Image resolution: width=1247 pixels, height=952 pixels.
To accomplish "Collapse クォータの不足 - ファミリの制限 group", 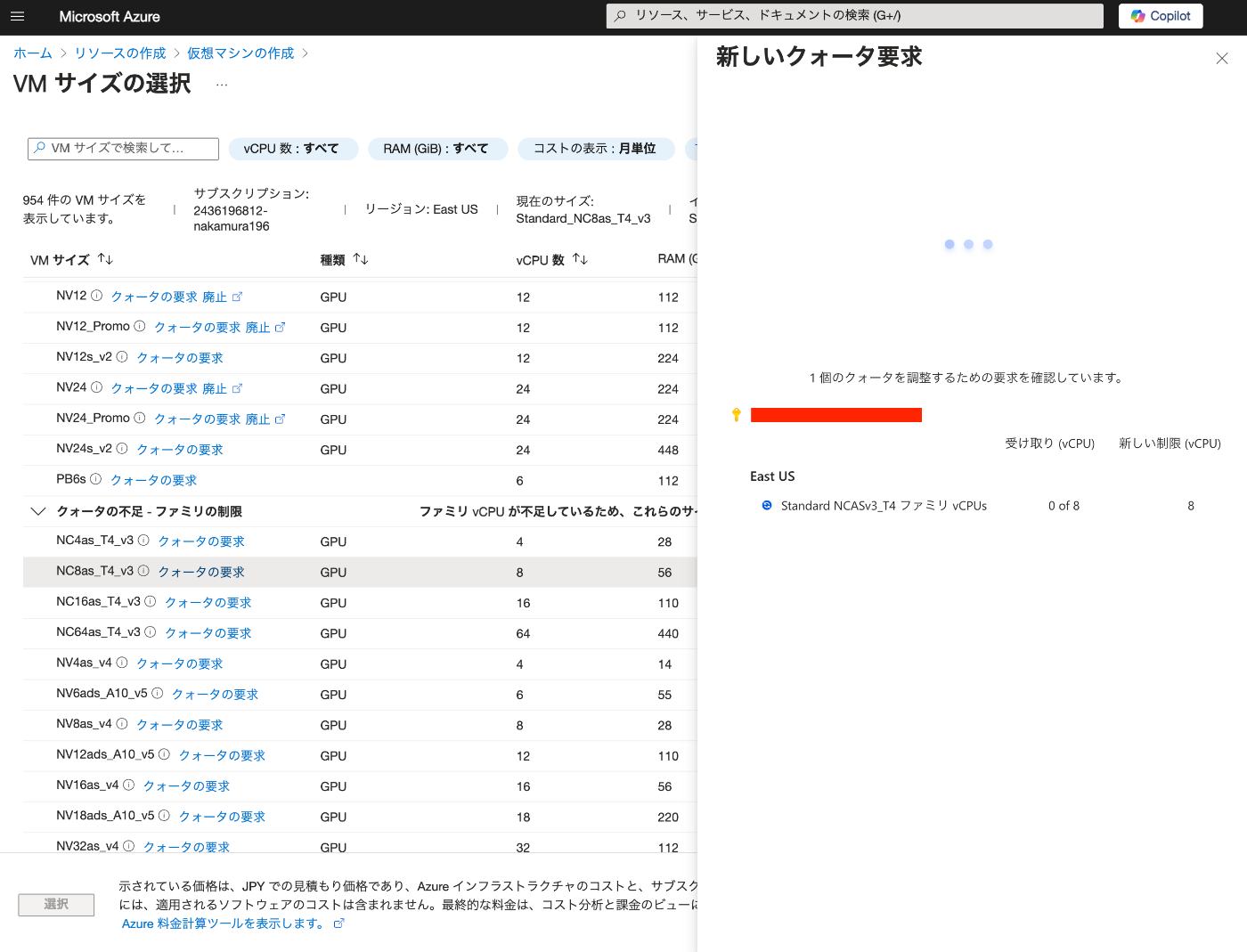I will pos(38,510).
